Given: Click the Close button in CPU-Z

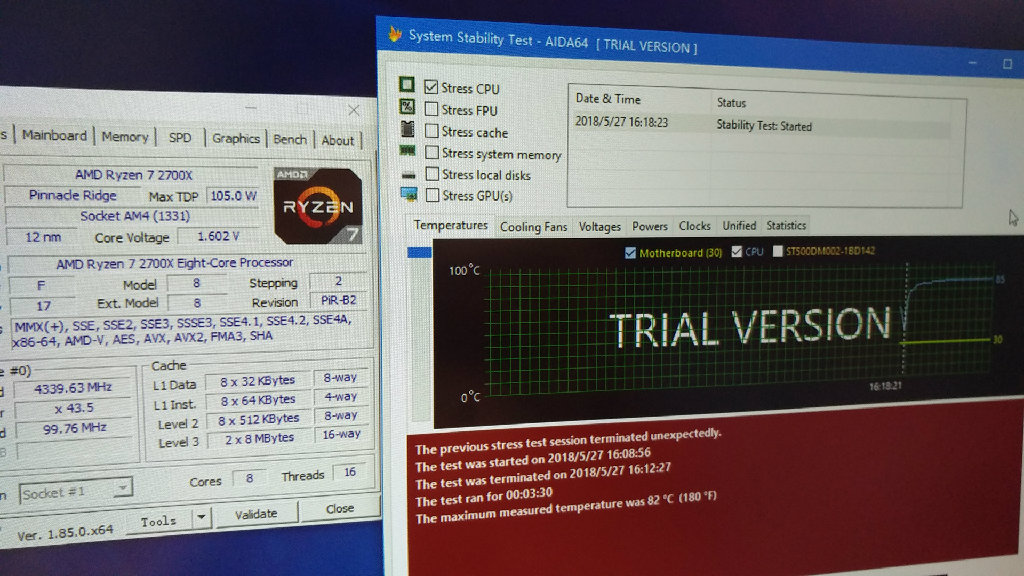Looking at the screenshot, I should 340,508.
